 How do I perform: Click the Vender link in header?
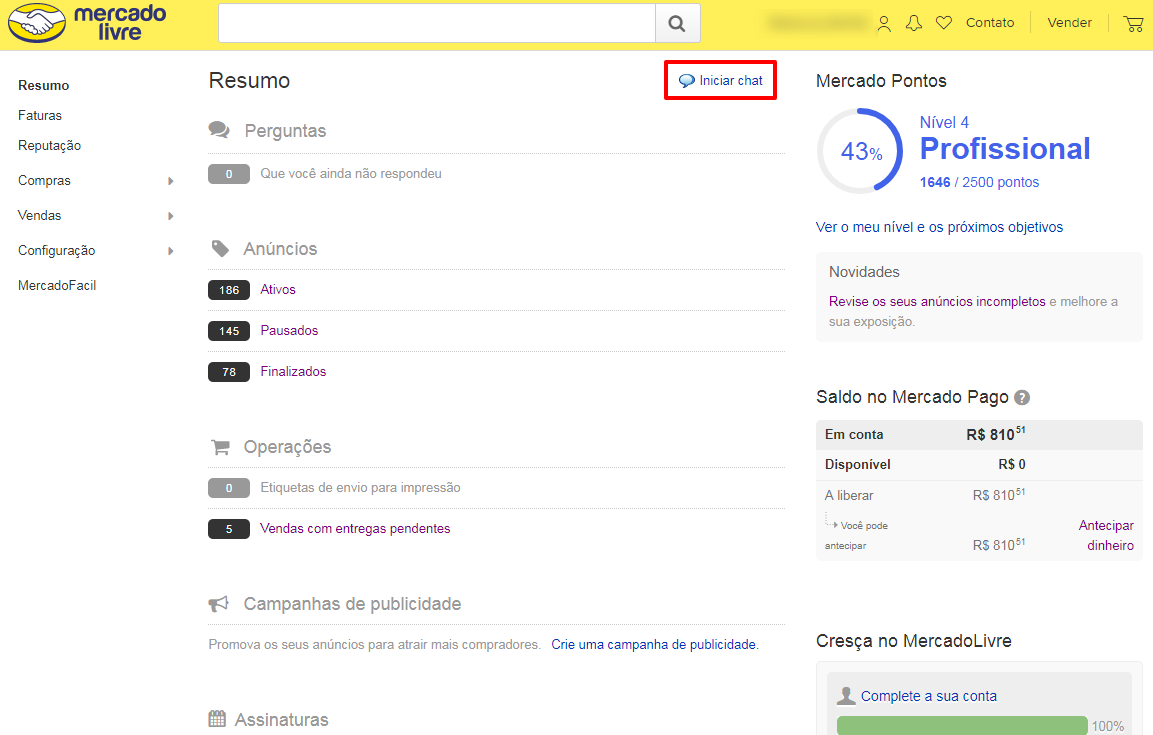1069,23
